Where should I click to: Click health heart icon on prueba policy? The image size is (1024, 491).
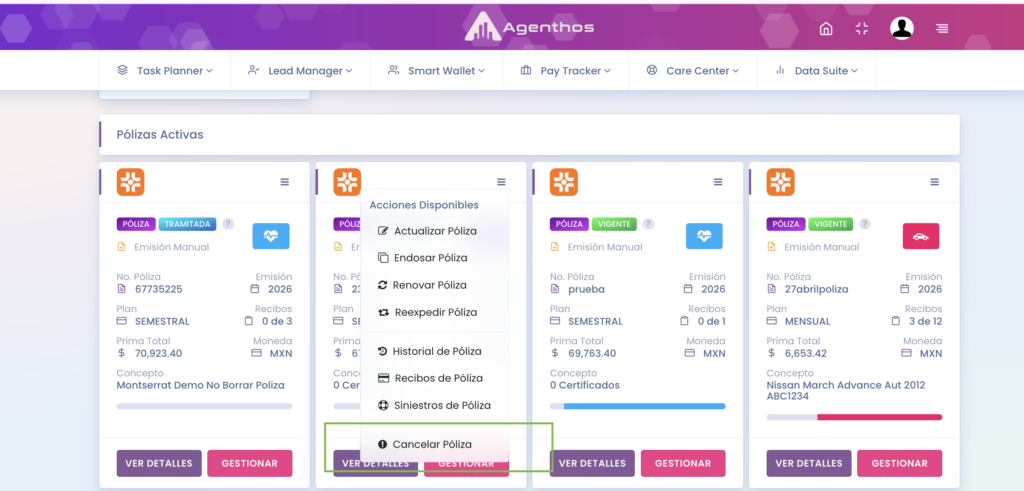point(704,236)
